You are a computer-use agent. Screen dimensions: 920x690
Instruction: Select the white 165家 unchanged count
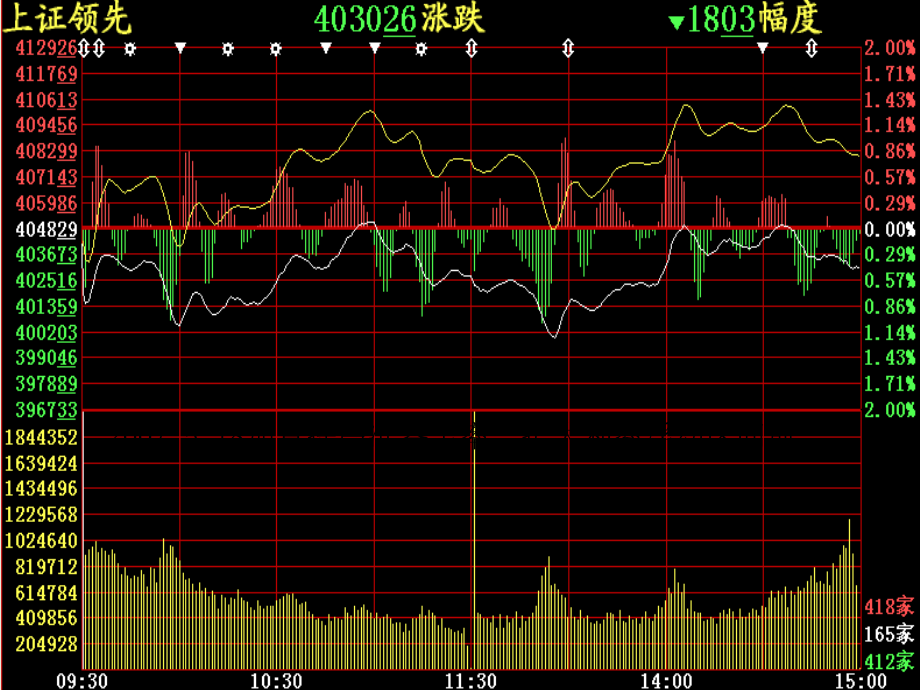coord(889,634)
